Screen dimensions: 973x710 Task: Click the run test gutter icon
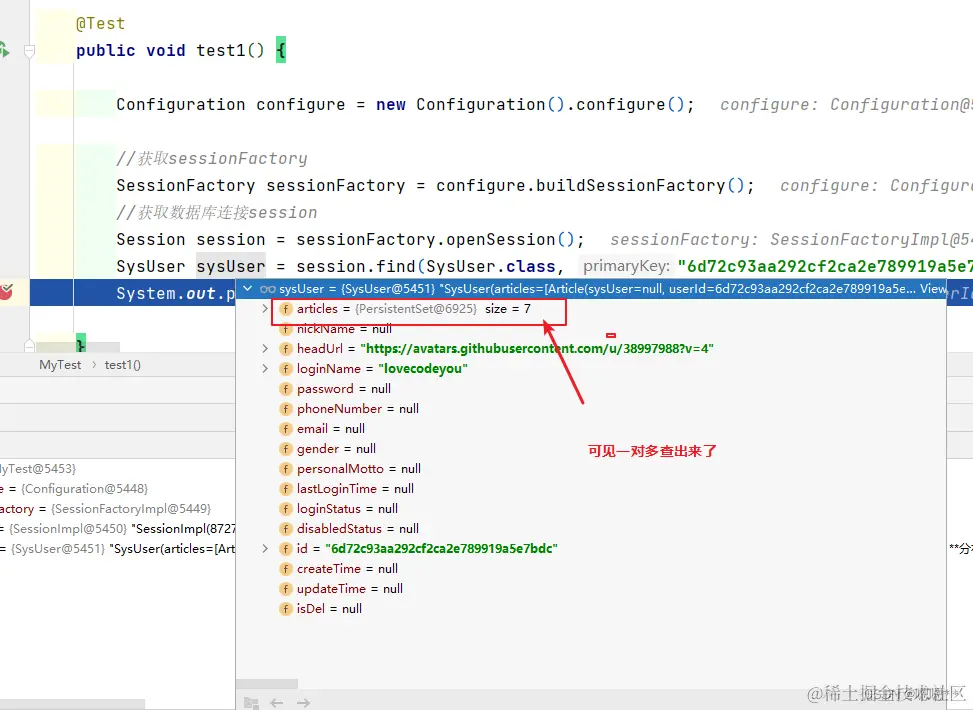[4, 50]
